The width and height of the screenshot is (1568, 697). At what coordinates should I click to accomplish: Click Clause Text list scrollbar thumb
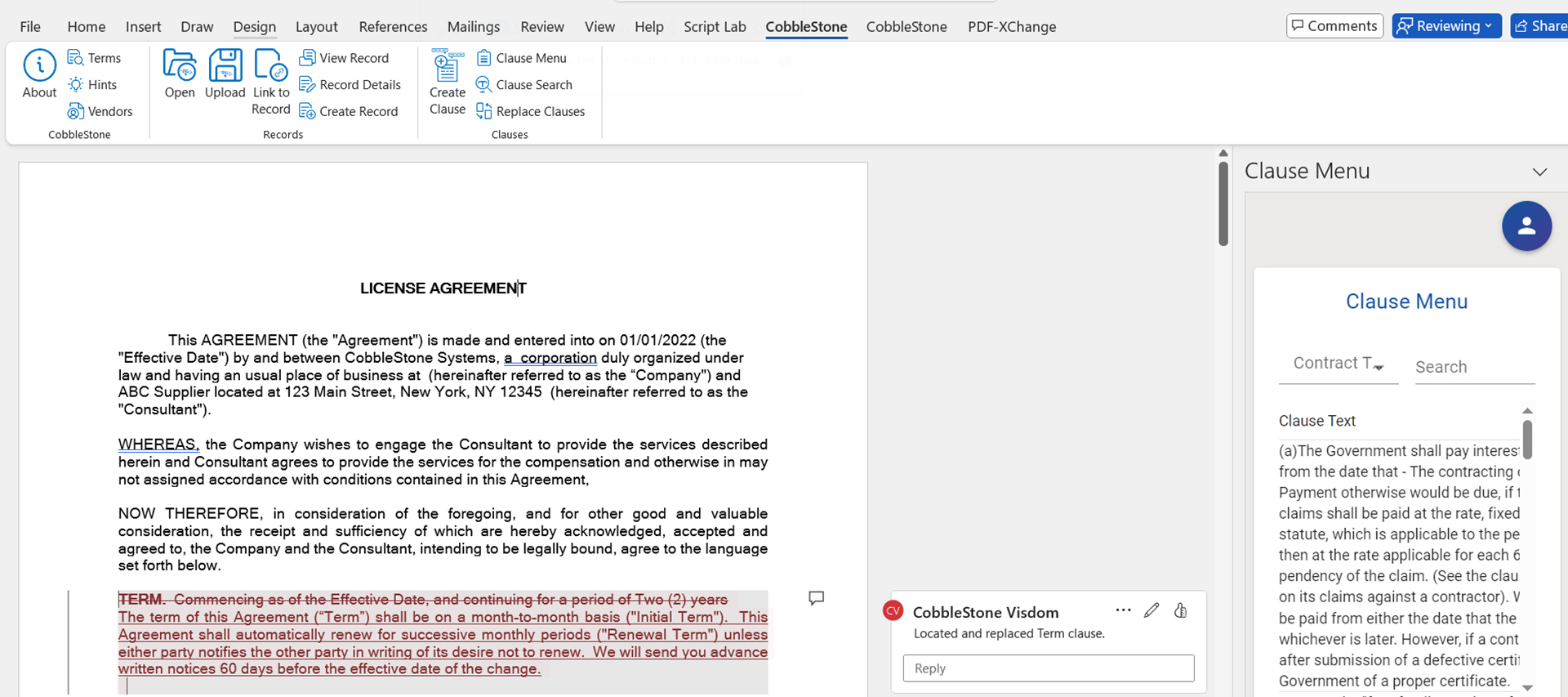[x=1527, y=440]
